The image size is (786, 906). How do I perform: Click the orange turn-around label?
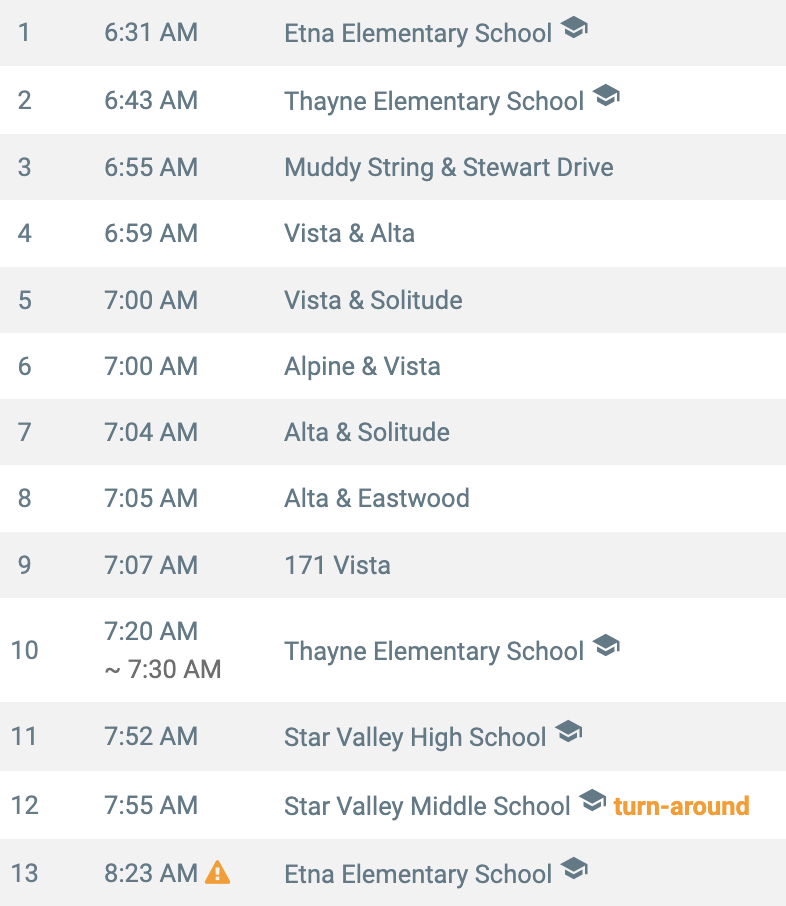pyautogui.click(x=681, y=806)
